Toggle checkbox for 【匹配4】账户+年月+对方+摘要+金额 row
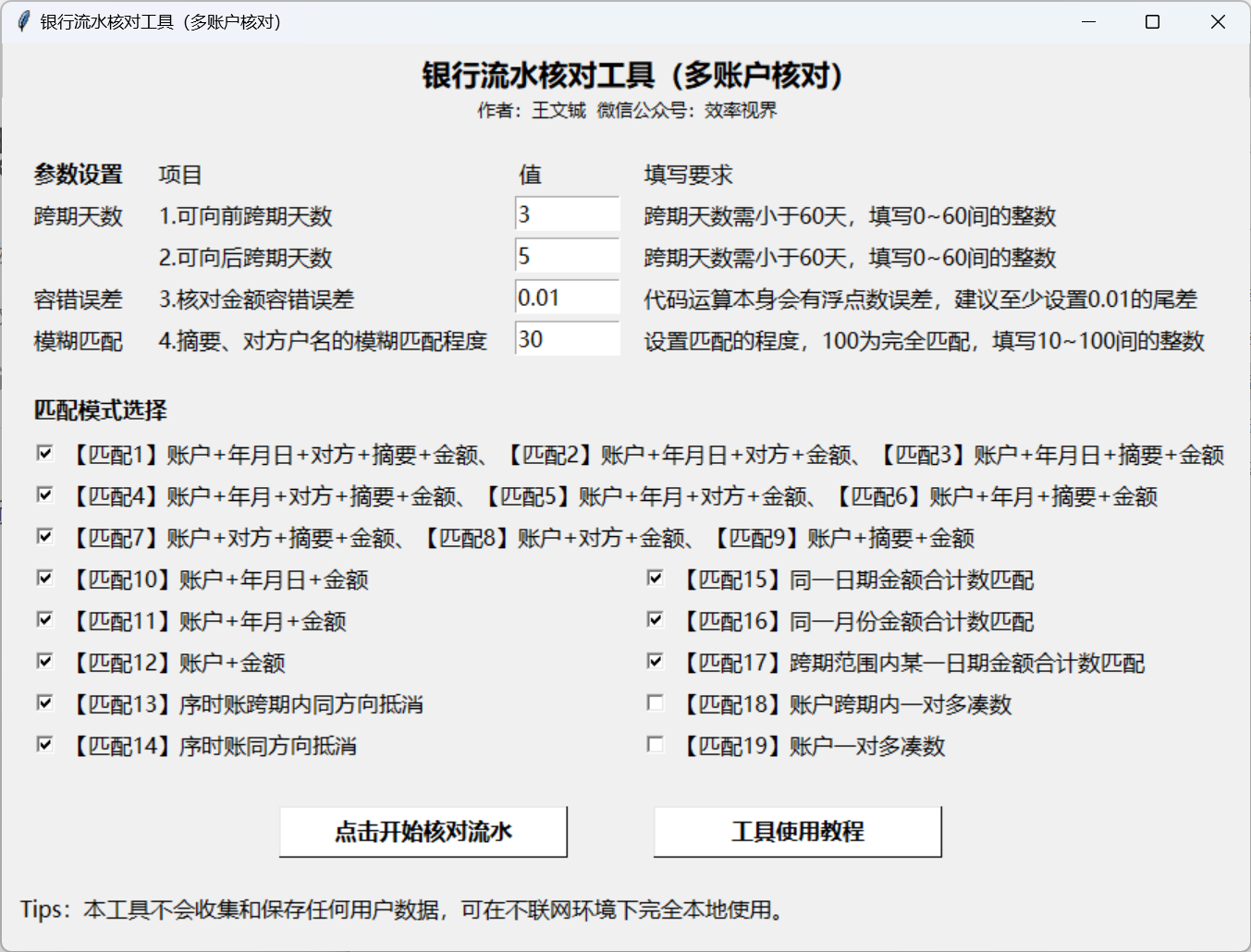Image resolution: width=1251 pixels, height=952 pixels. [44, 494]
